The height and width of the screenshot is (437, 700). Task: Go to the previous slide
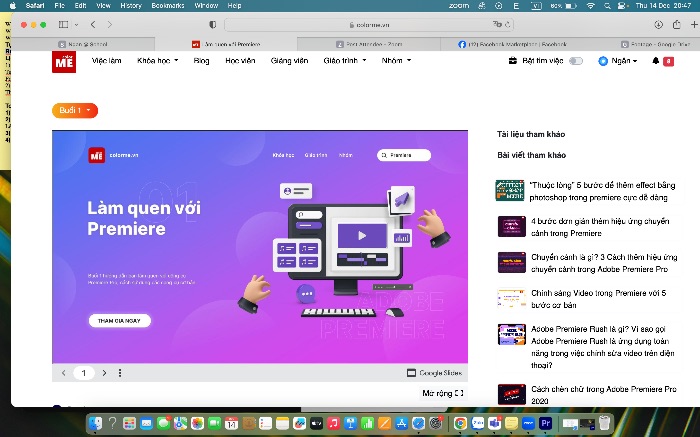click(x=63, y=373)
